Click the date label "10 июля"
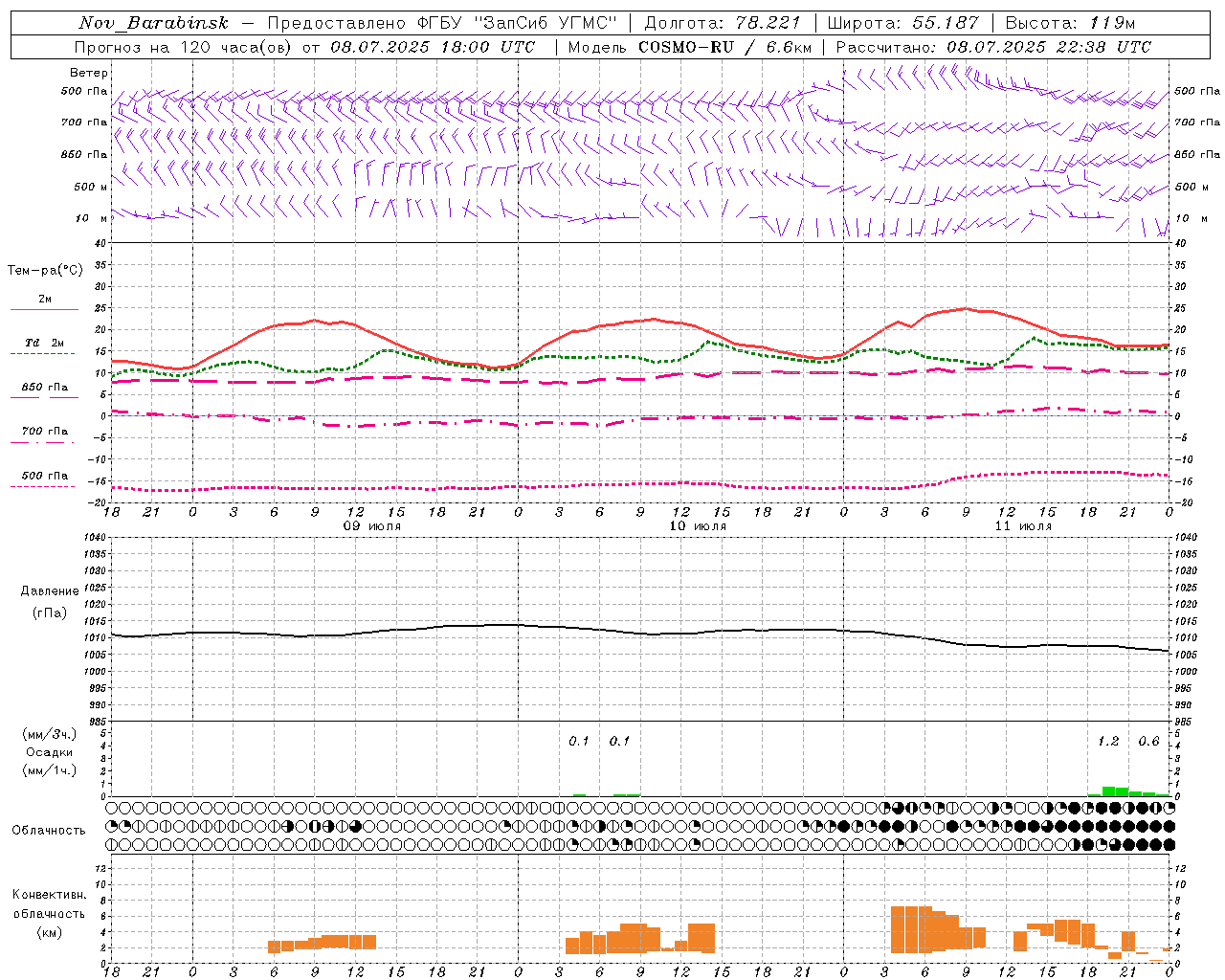The image size is (1225, 980). [x=698, y=526]
